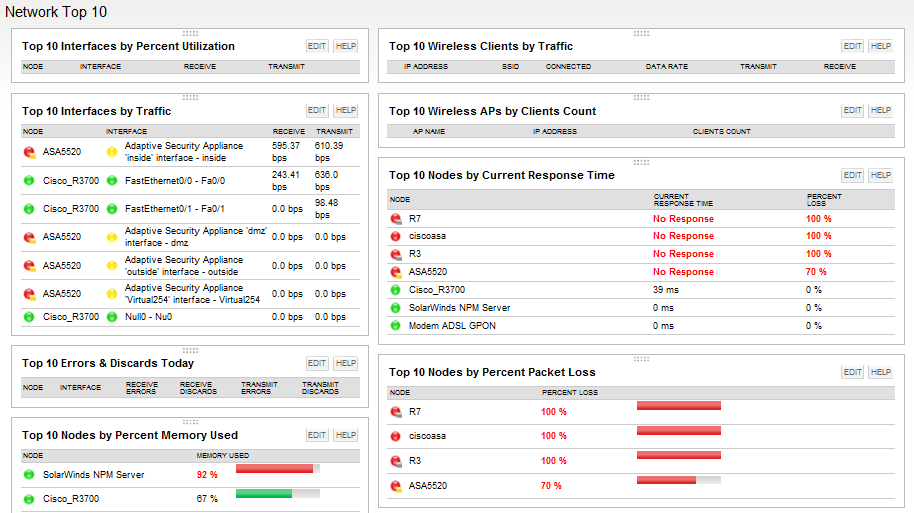Edit the Top 10 Errors & Discards Today panel
The height and width of the screenshot is (513, 914).
pyautogui.click(x=317, y=363)
